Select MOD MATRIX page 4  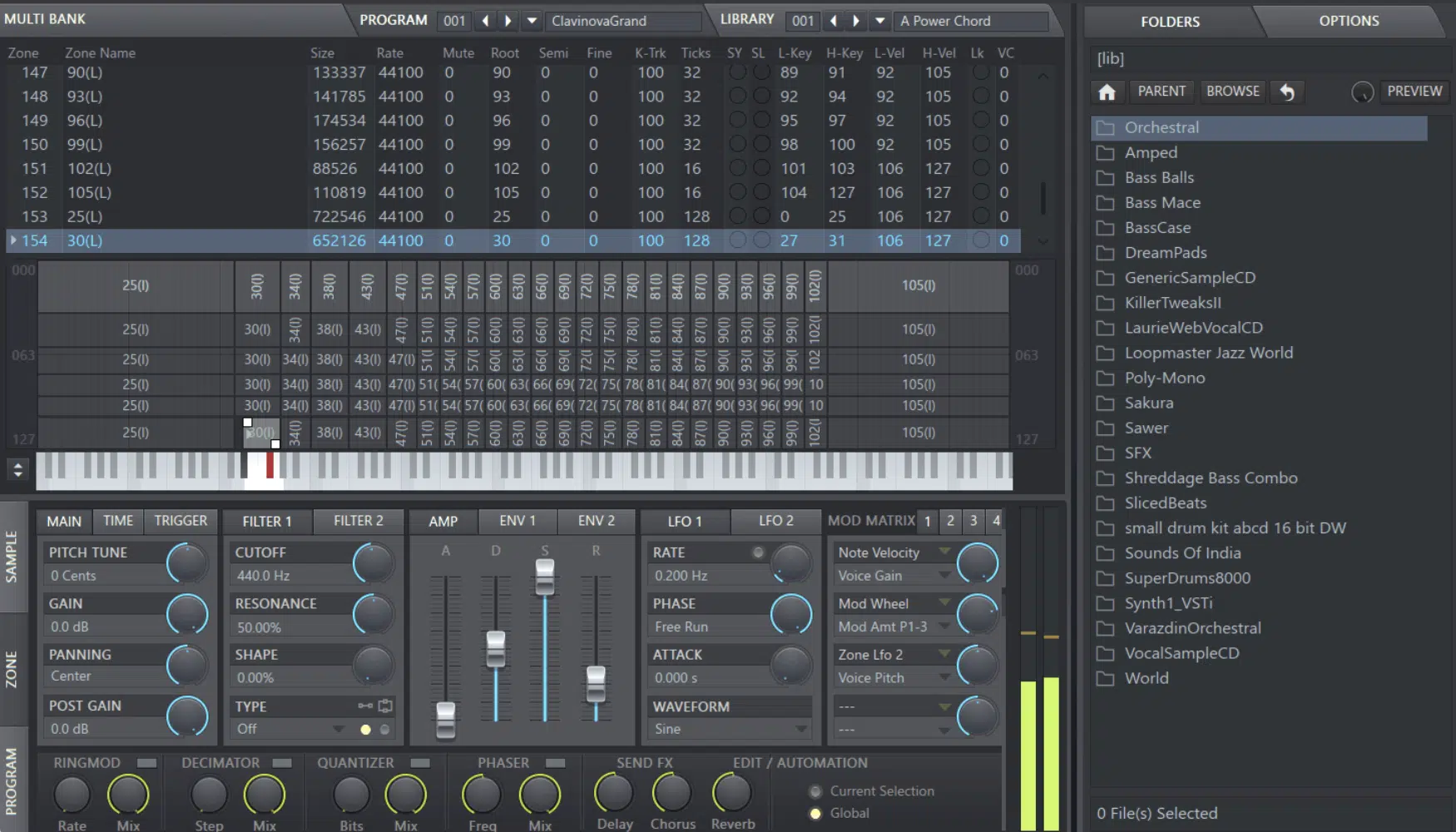[x=996, y=521]
